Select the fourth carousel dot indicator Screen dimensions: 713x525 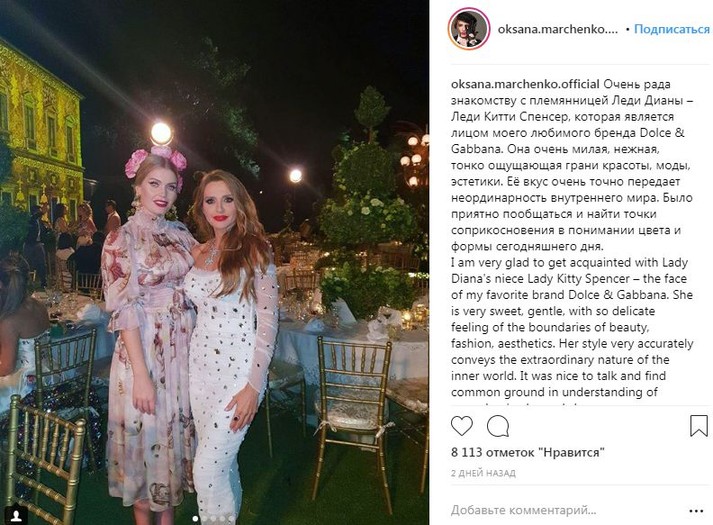pos(222,518)
